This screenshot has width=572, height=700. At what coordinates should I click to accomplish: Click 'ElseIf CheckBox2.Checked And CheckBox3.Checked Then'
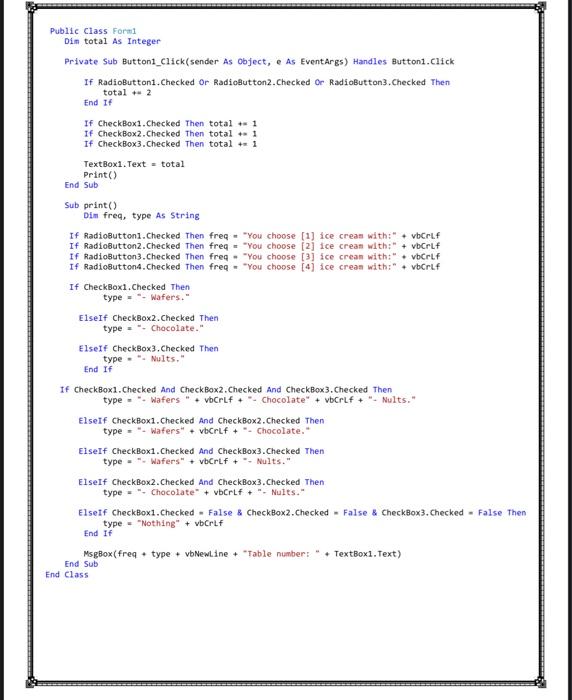pyautogui.click(x=201, y=482)
